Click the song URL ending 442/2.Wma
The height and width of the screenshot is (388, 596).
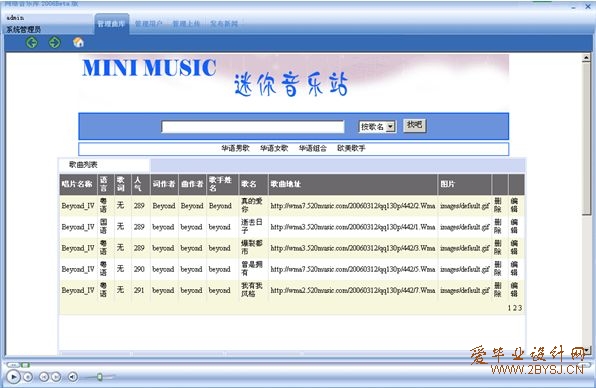coord(353,206)
